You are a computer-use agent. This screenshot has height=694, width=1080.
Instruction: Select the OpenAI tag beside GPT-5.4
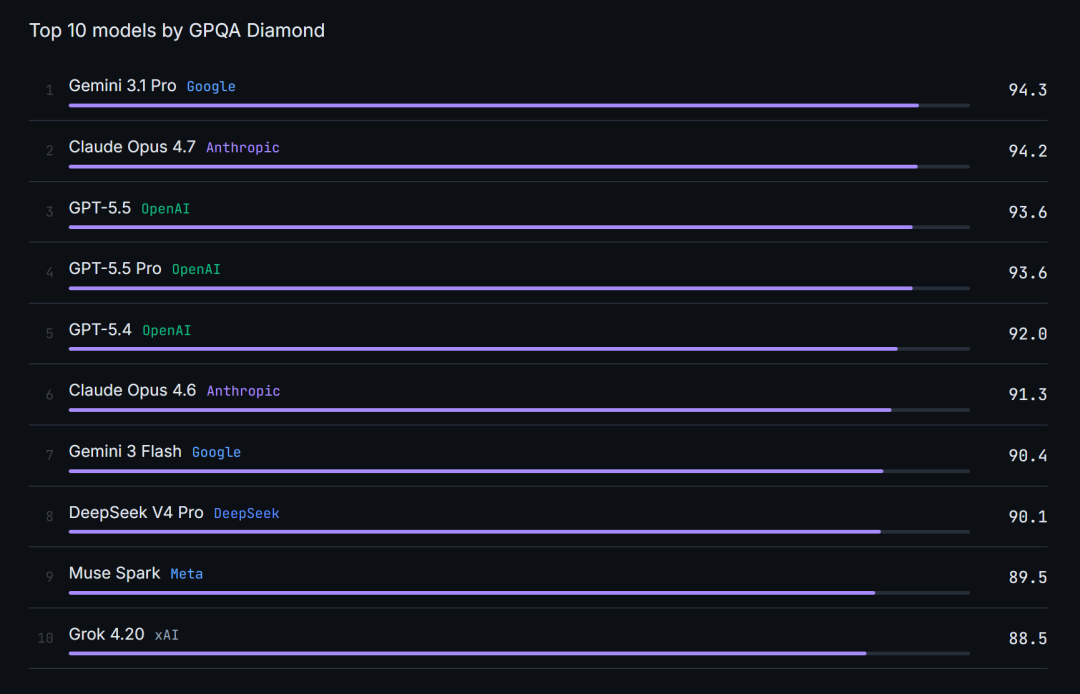coord(167,330)
